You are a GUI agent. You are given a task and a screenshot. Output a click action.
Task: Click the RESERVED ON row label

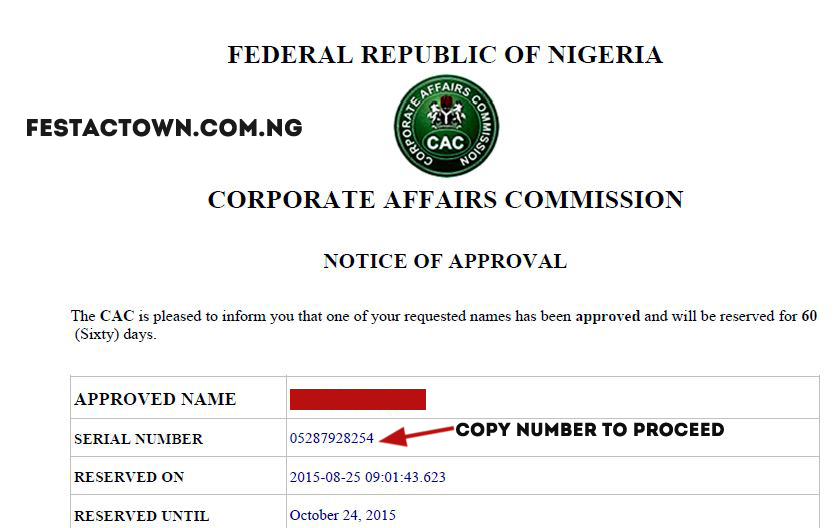129,477
